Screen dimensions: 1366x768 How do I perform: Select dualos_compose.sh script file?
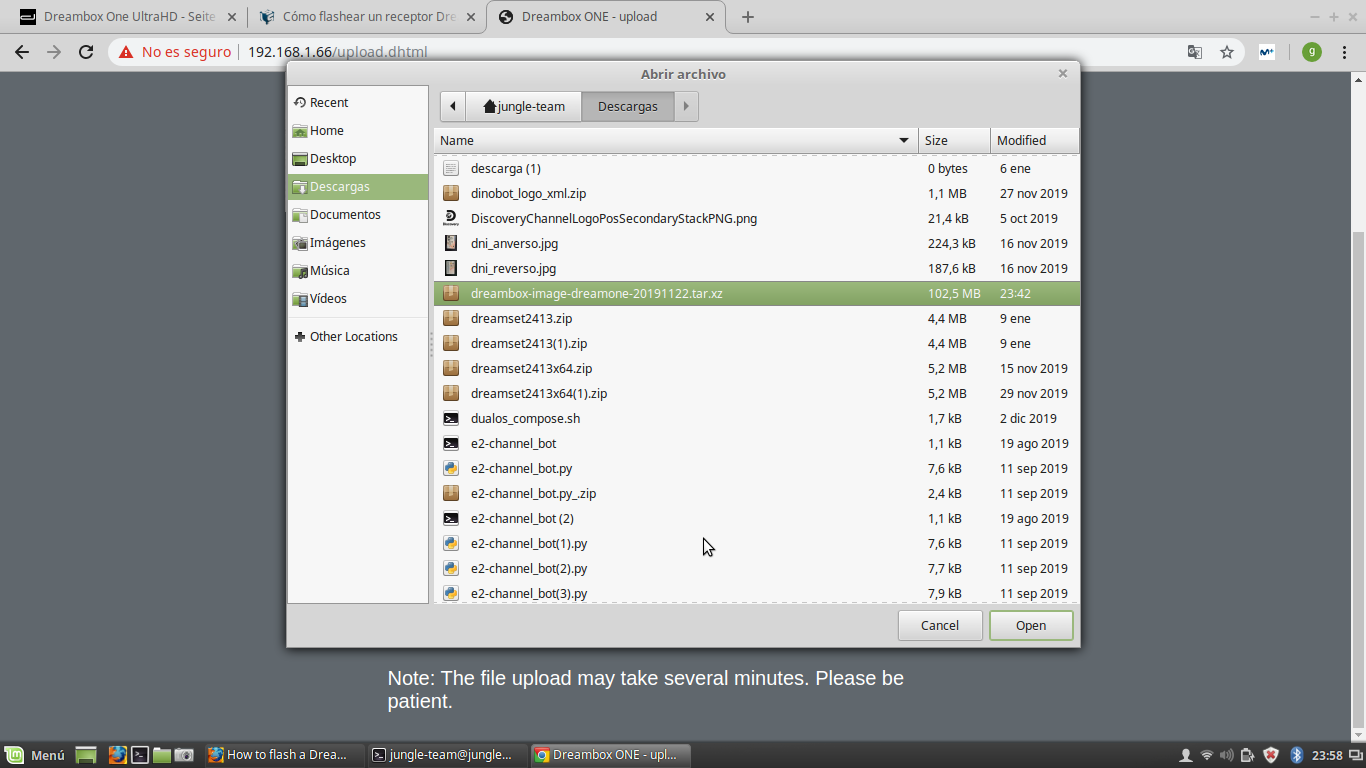525,419
